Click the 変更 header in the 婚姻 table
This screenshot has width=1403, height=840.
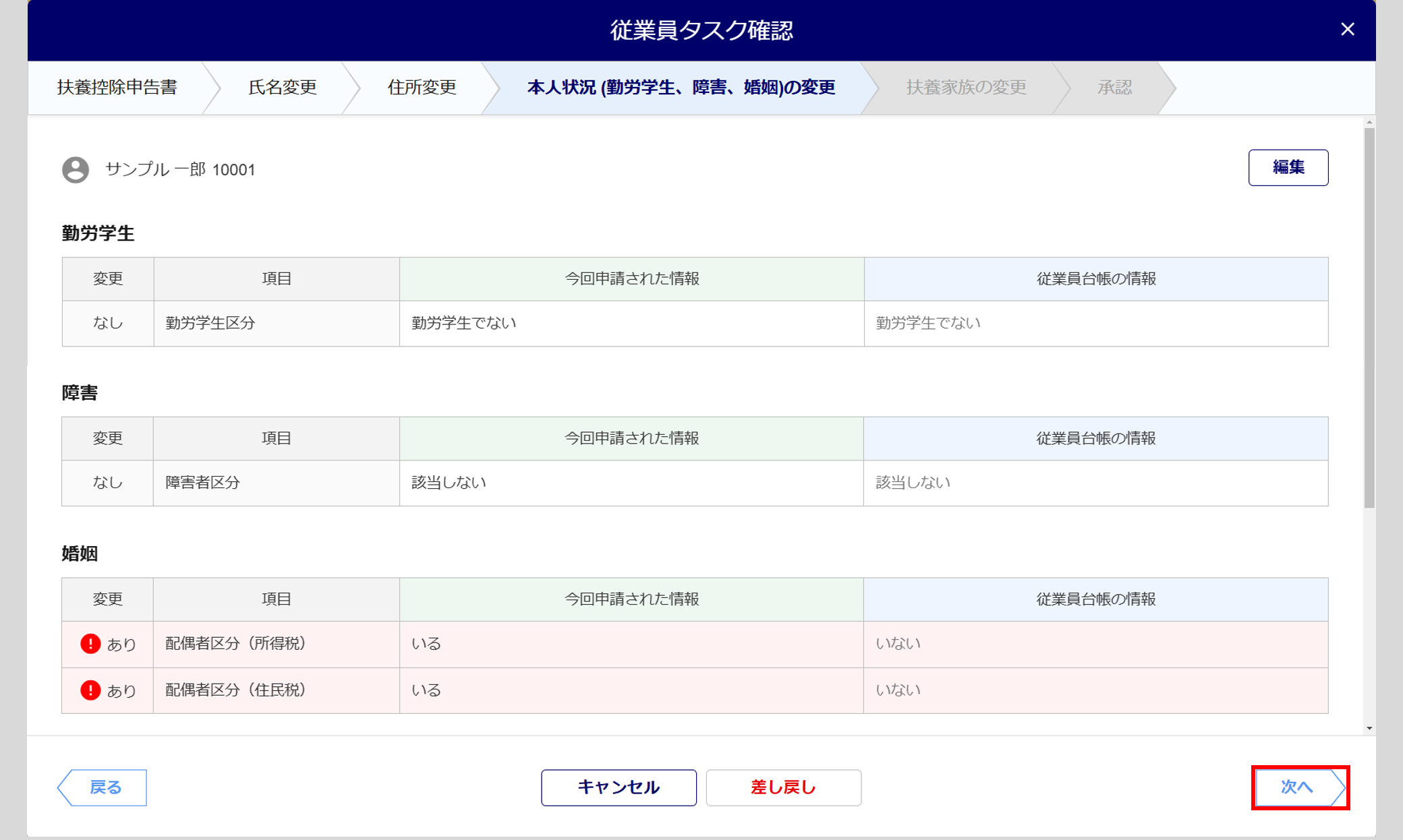click(x=108, y=599)
